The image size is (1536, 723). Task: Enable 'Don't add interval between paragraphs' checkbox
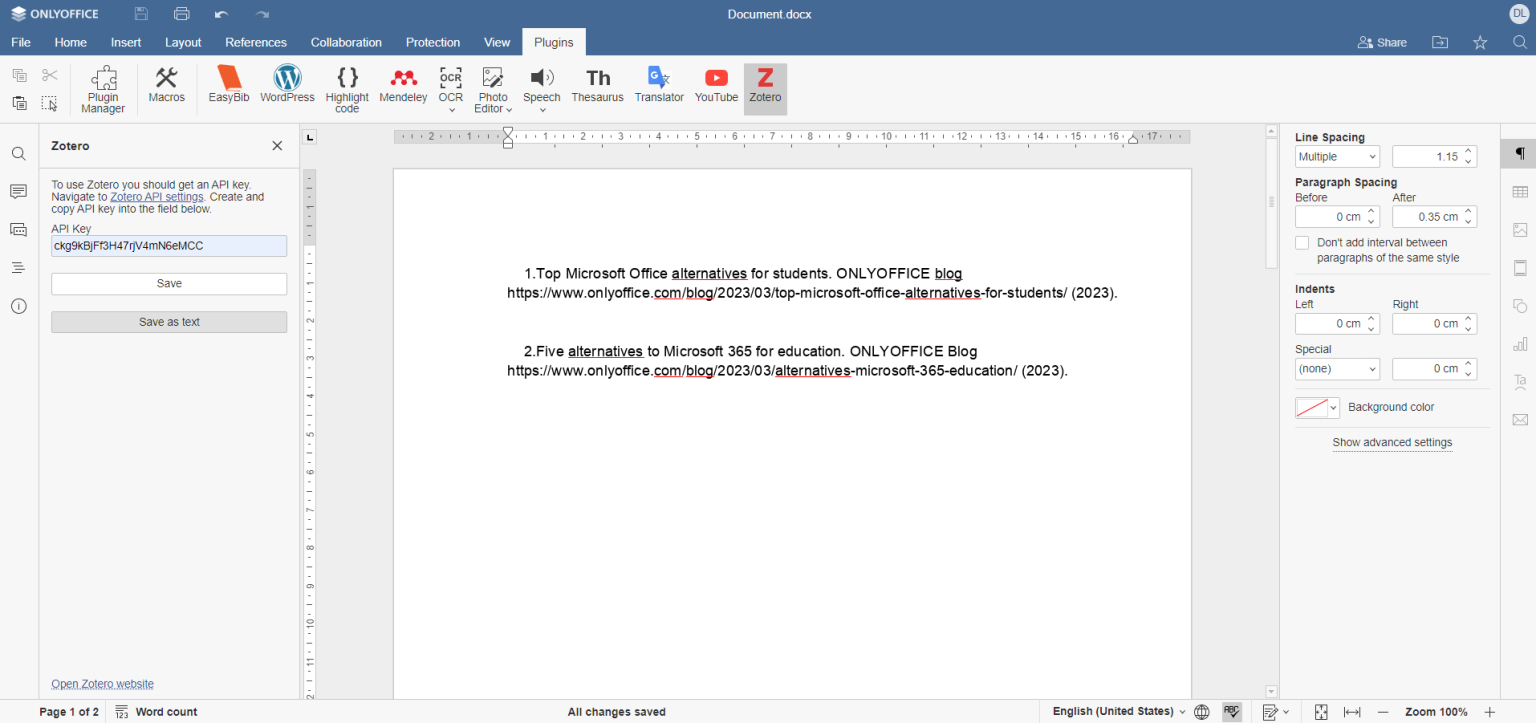click(1302, 242)
